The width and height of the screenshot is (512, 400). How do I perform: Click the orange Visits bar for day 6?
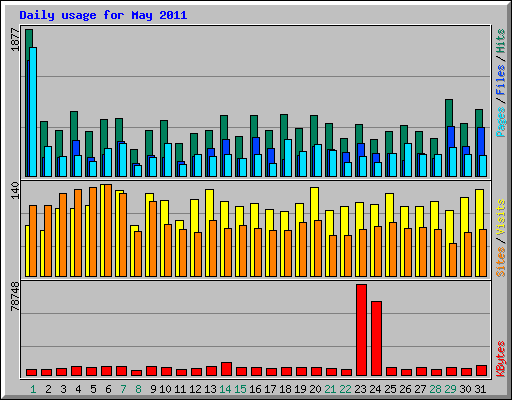(108, 230)
